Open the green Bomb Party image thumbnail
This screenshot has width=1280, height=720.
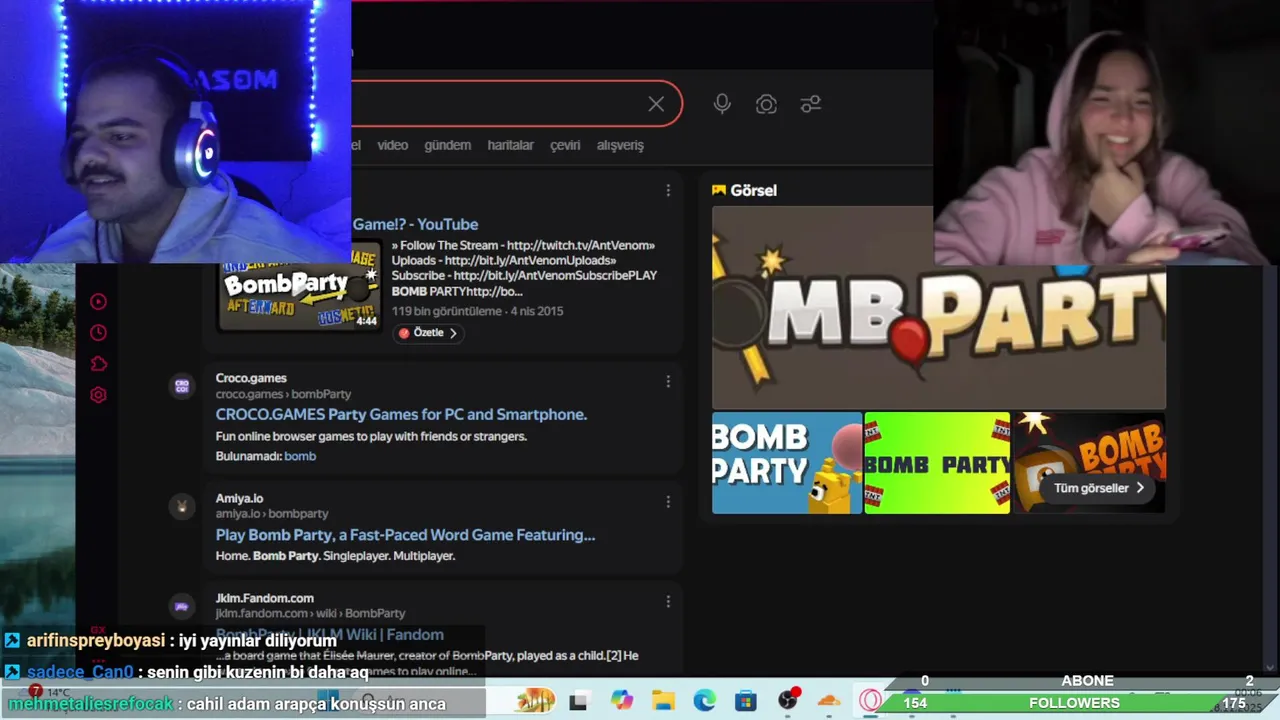click(x=937, y=463)
